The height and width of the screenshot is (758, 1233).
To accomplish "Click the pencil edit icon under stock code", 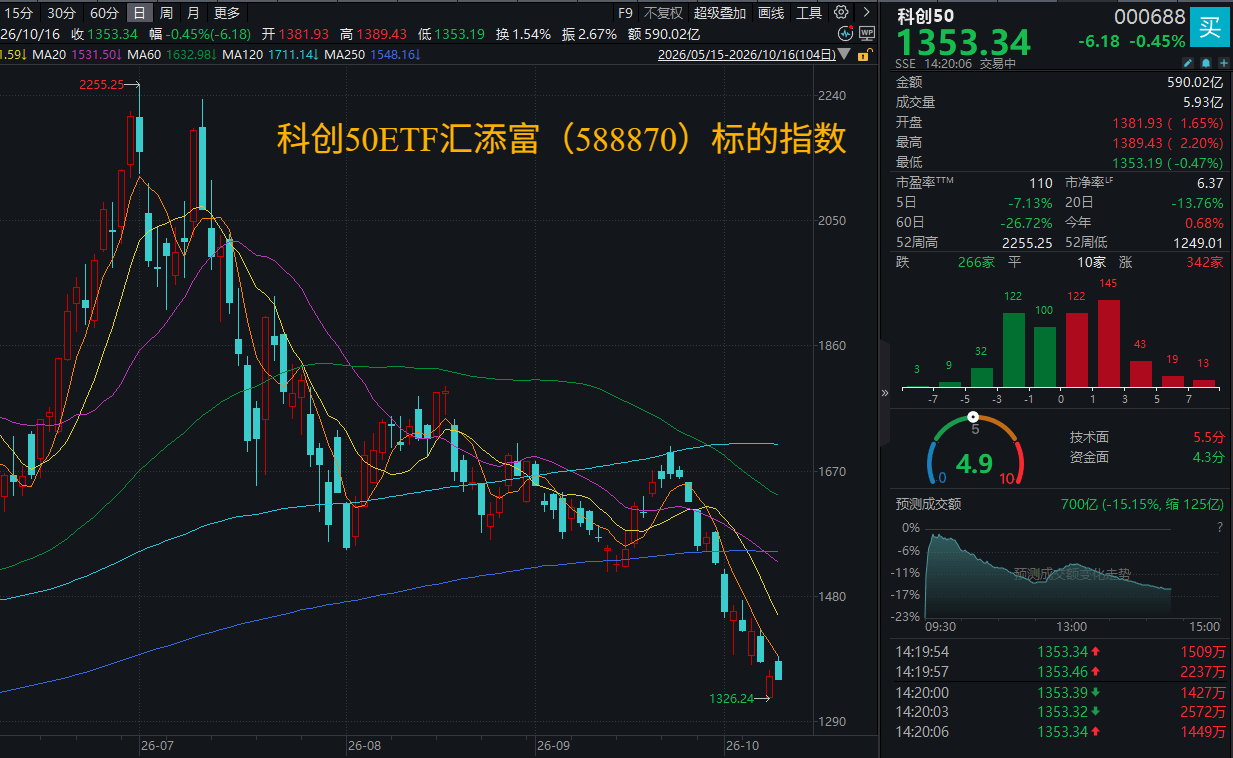I will [x=1188, y=63].
